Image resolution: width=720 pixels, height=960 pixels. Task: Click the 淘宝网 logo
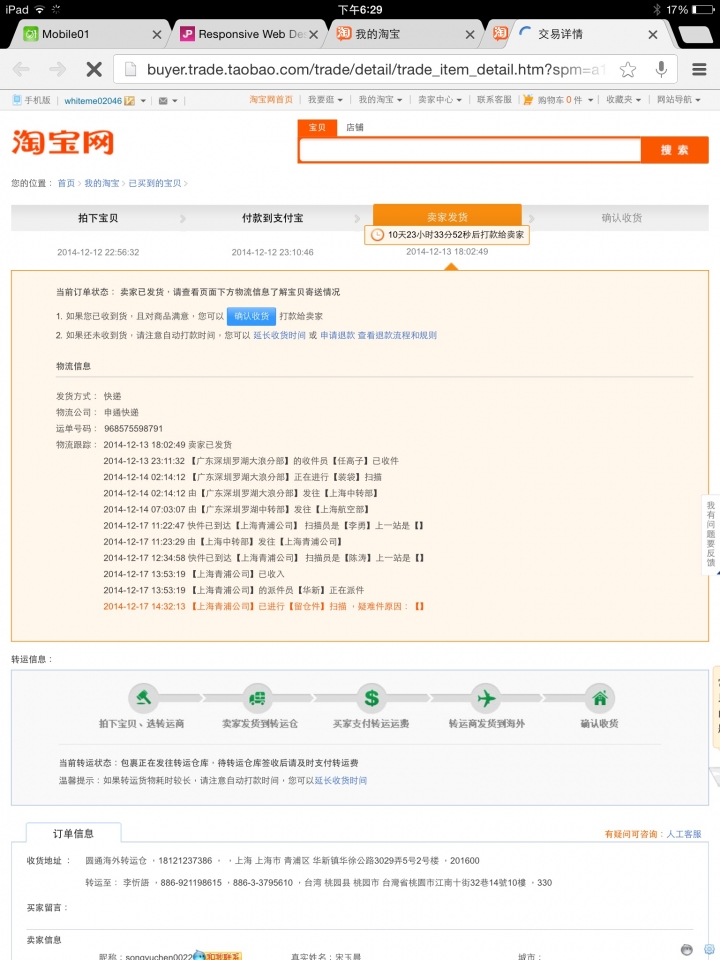tap(62, 143)
